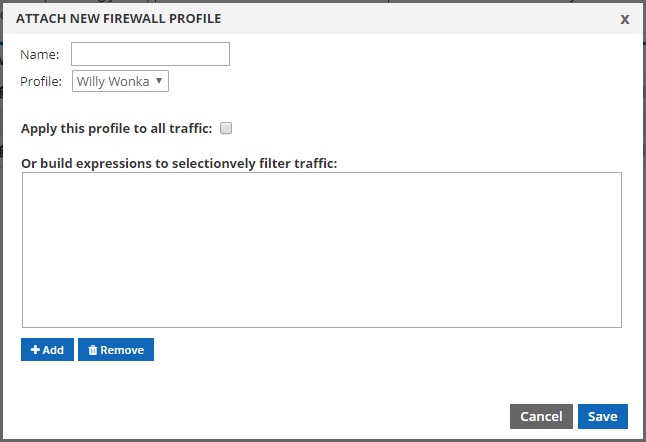The width and height of the screenshot is (646, 442).
Task: Click the 'Apply this profile to all traffic' label
Action: point(117,129)
